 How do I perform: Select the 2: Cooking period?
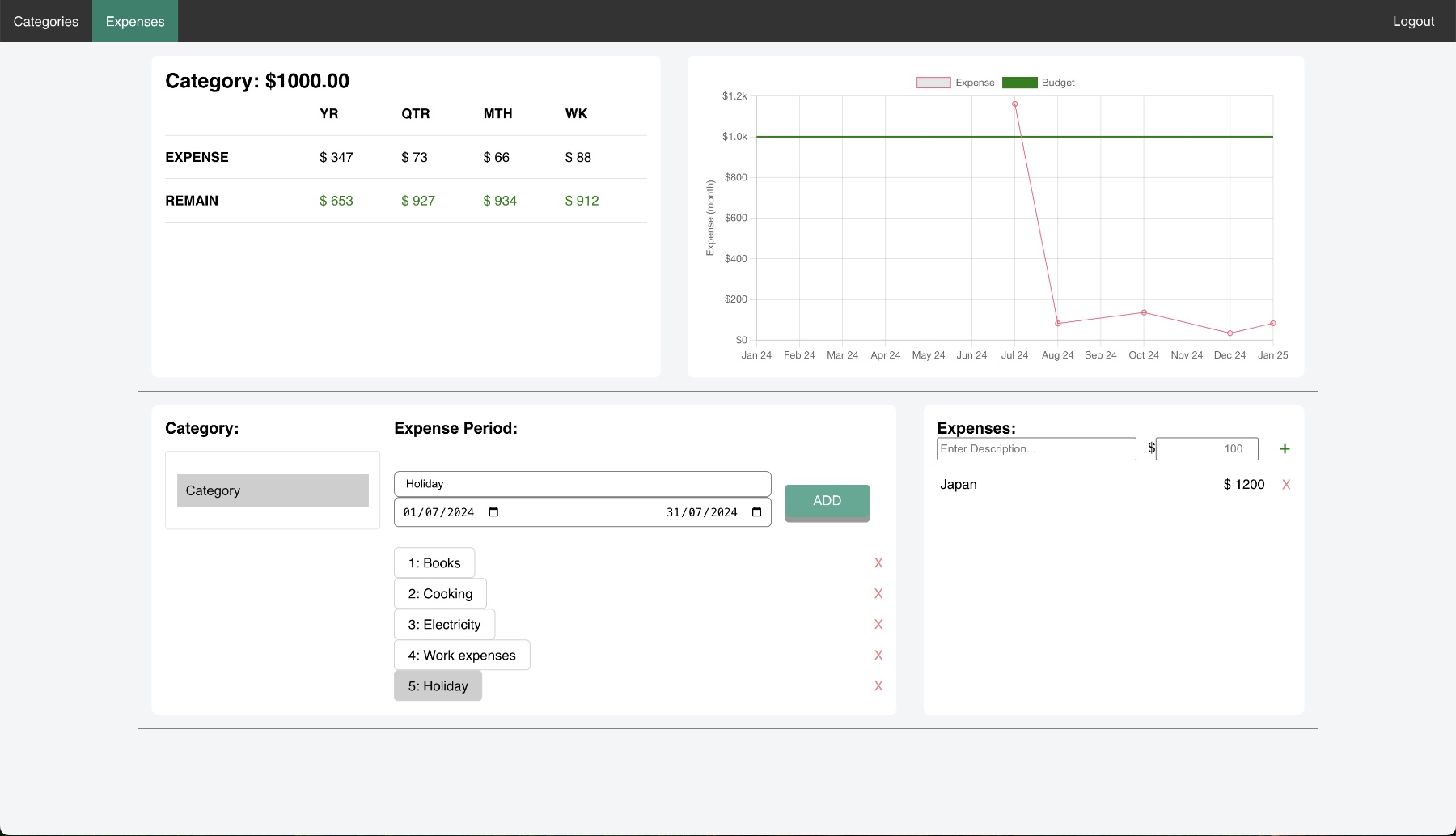pyautogui.click(x=440, y=594)
